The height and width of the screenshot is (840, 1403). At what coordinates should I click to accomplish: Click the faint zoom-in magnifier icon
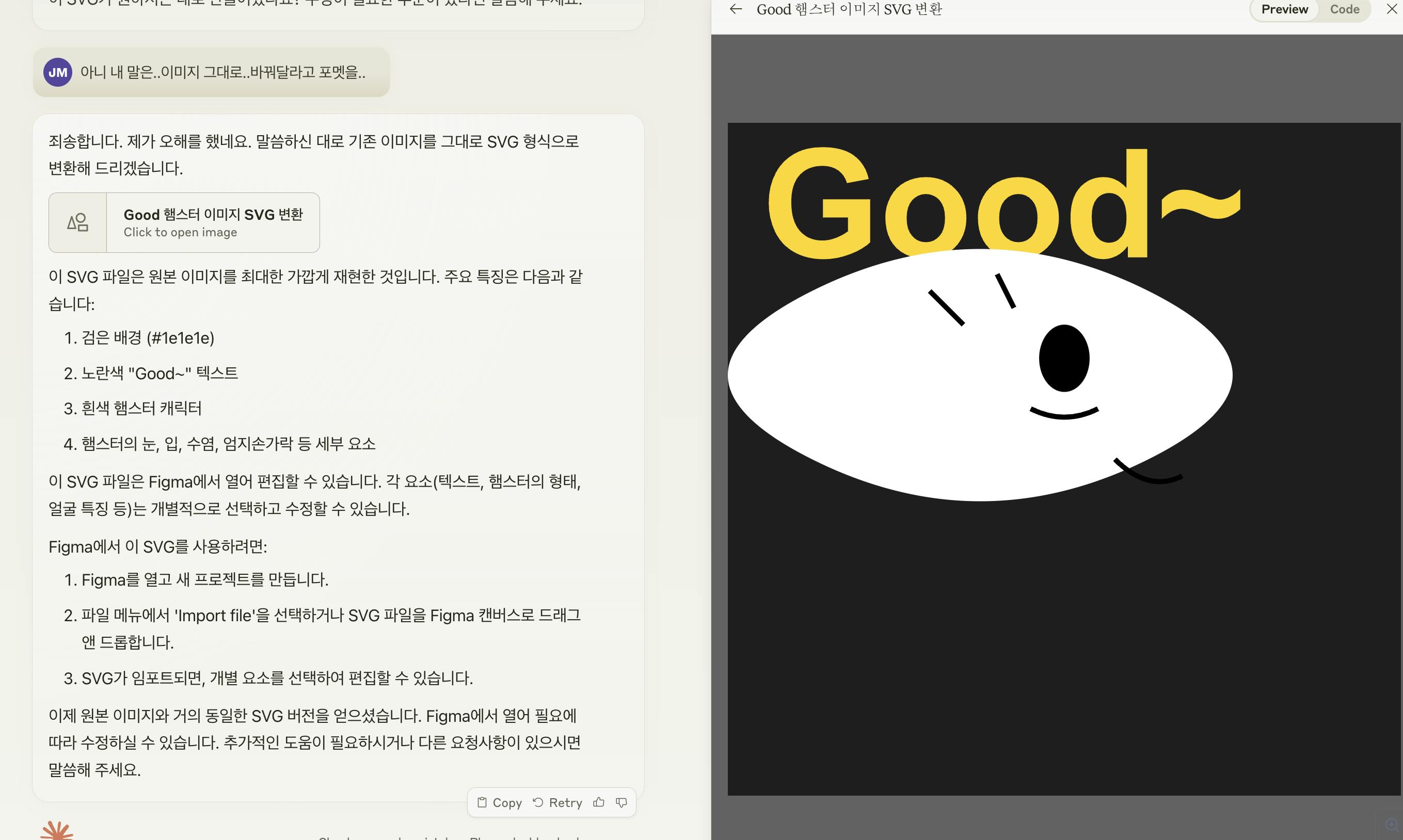1391,823
